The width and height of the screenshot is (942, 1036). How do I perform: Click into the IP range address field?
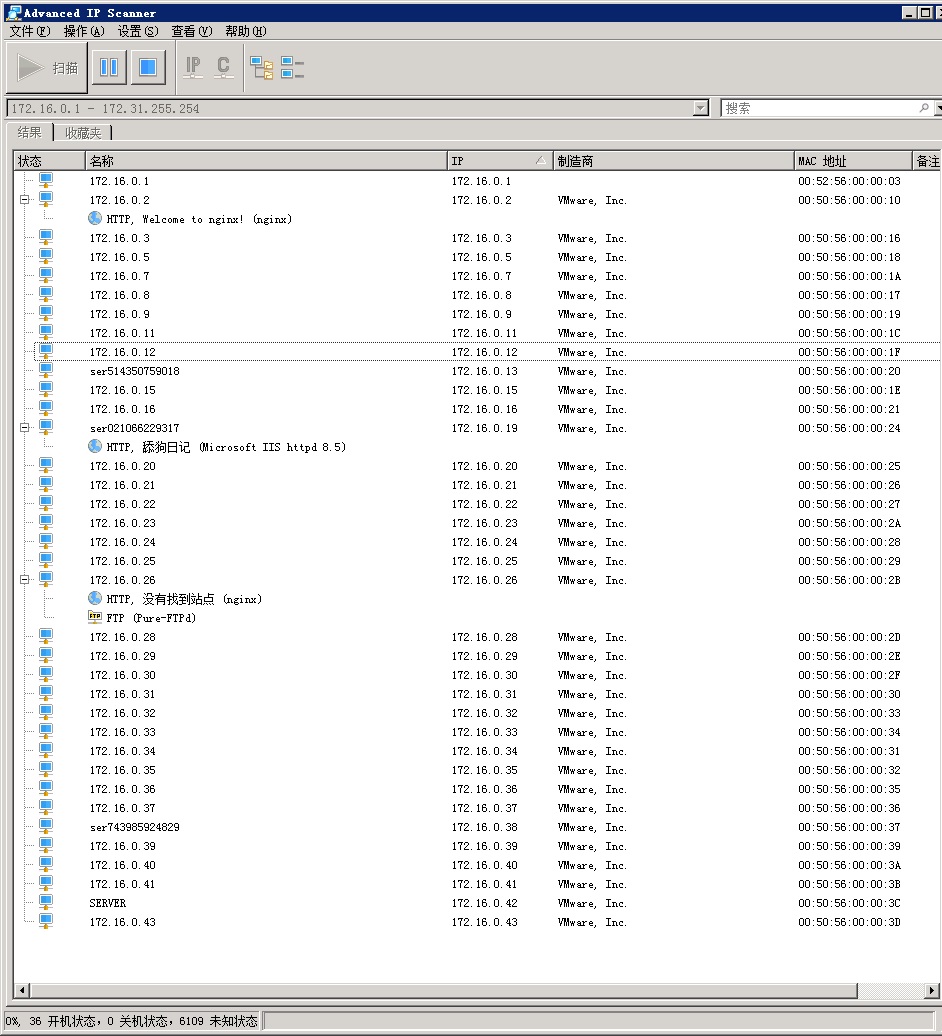[x=350, y=108]
